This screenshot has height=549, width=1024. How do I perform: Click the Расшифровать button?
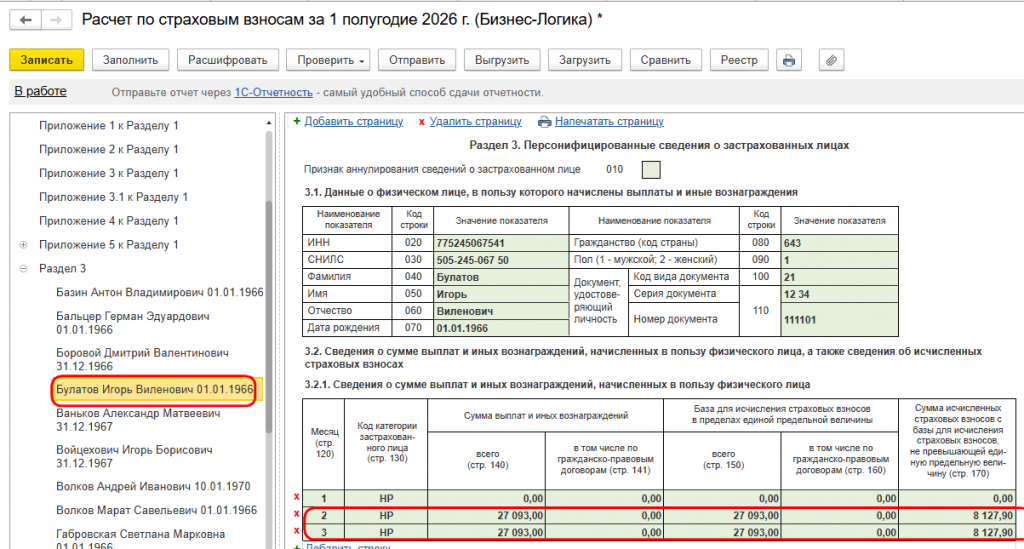pos(228,60)
